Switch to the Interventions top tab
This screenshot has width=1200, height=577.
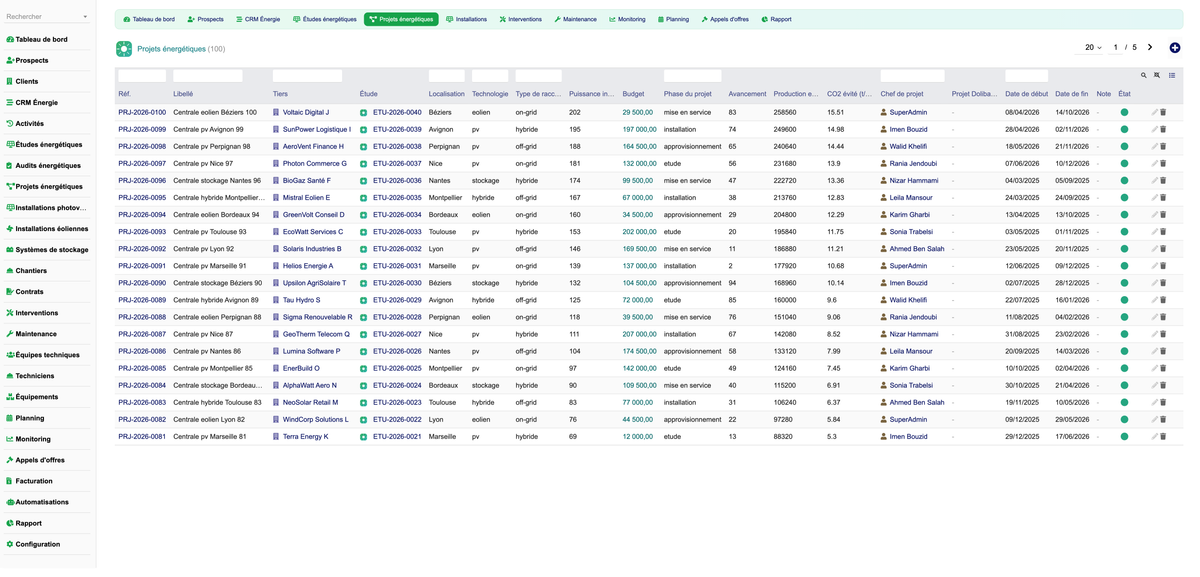point(521,19)
